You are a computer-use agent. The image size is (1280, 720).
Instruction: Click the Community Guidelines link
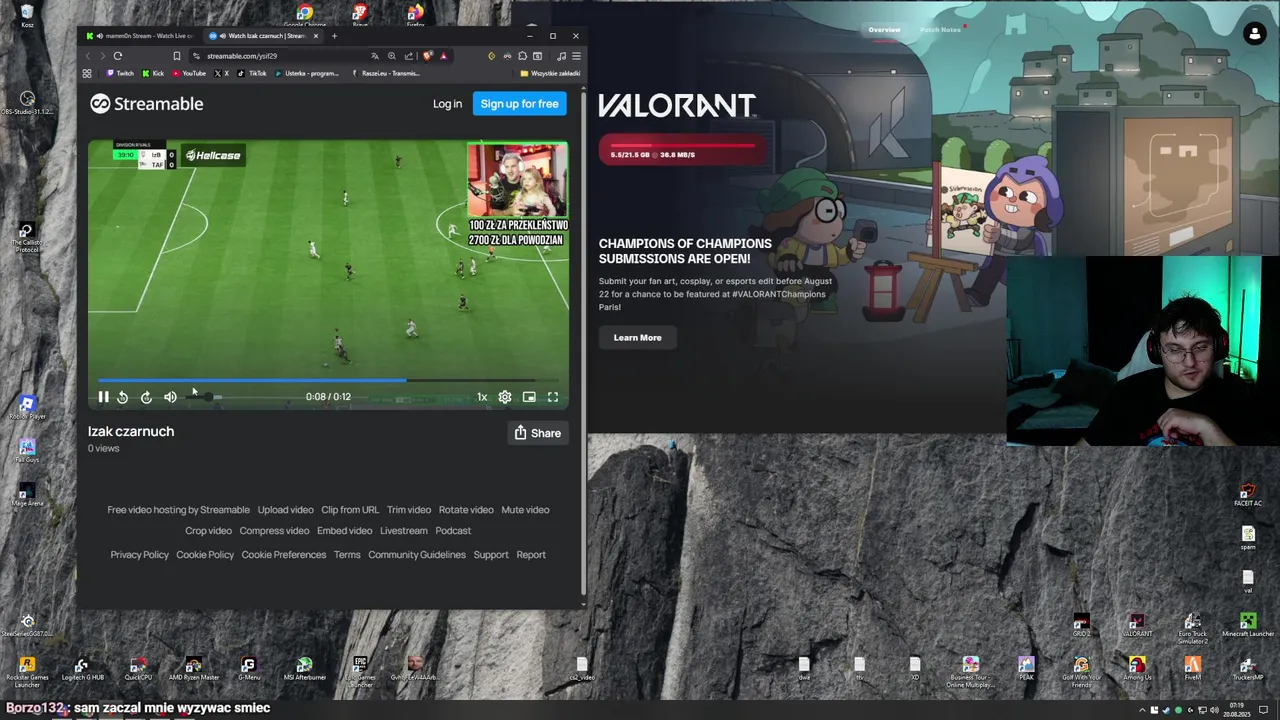(417, 555)
